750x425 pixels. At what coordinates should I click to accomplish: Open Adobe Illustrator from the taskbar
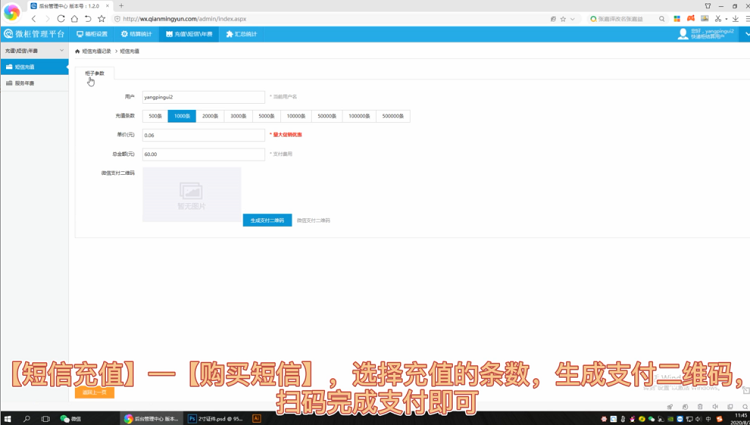(256, 419)
